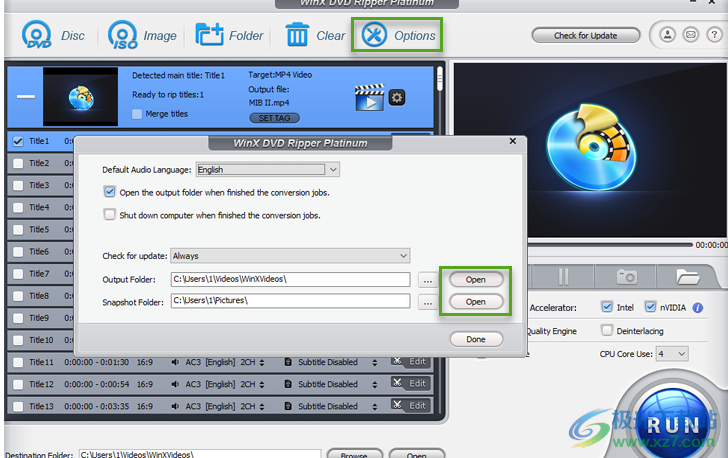Click the user account icon
This screenshot has height=458, width=728.
(x=668, y=35)
